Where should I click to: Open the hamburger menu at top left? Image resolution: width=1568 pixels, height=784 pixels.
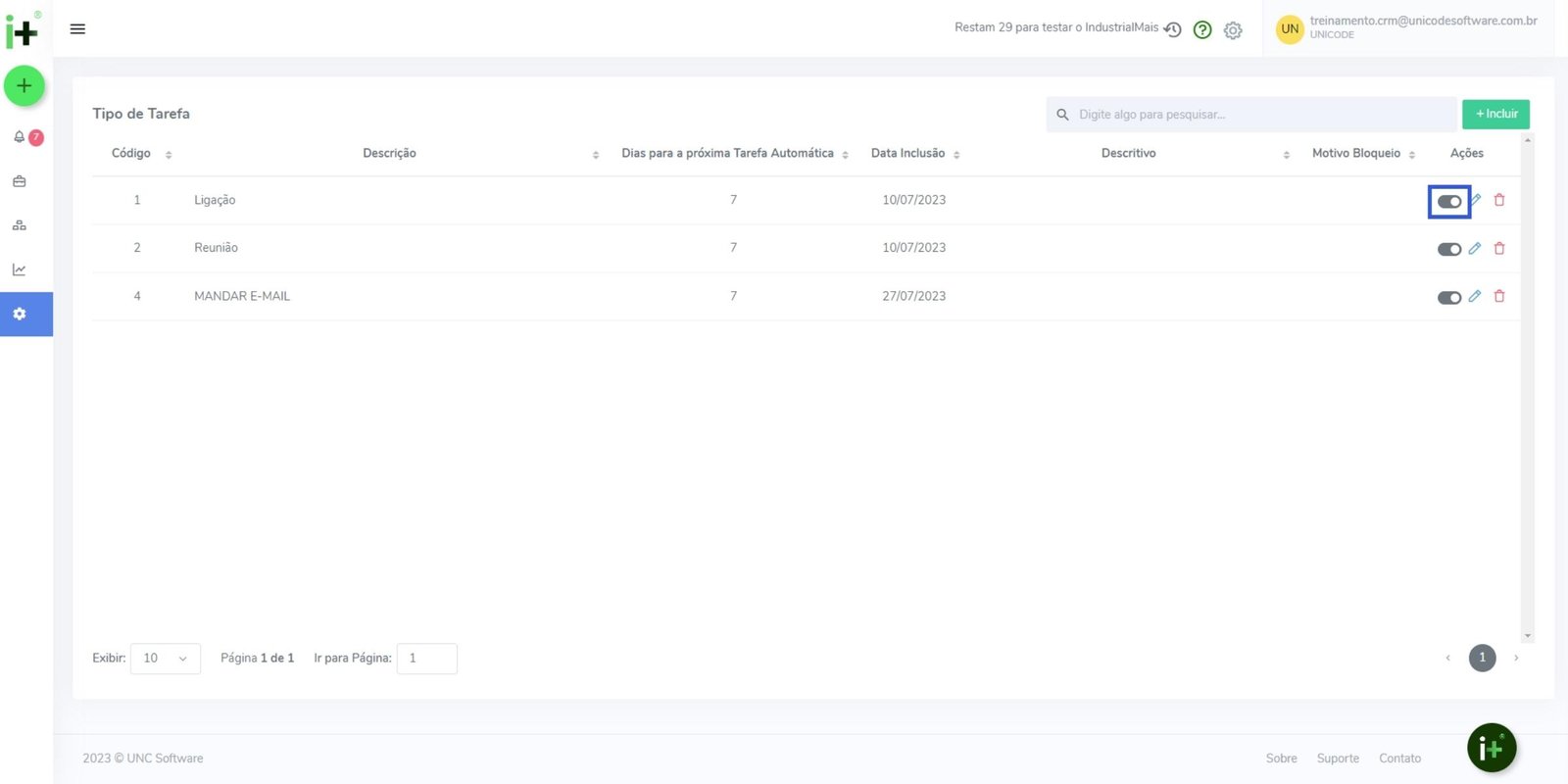(x=77, y=29)
